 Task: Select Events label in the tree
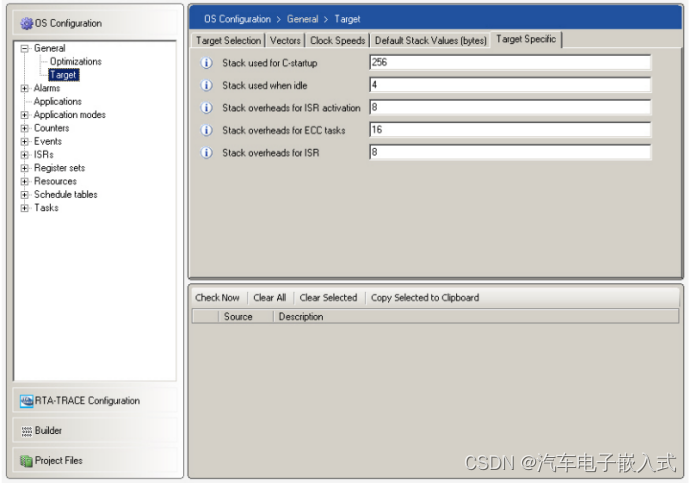pyautogui.click(x=48, y=142)
